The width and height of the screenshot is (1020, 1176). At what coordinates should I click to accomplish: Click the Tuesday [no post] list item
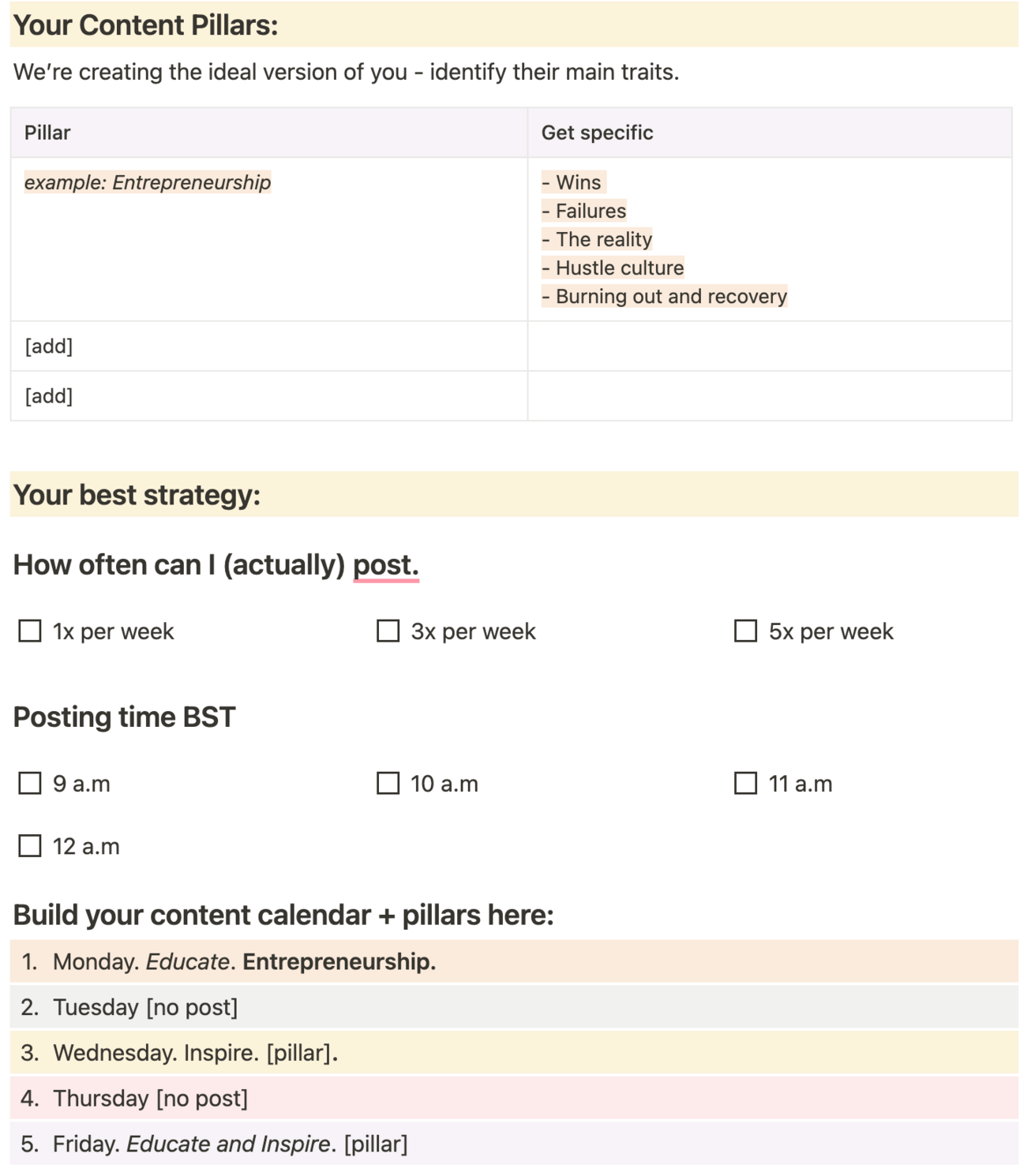point(145,1008)
